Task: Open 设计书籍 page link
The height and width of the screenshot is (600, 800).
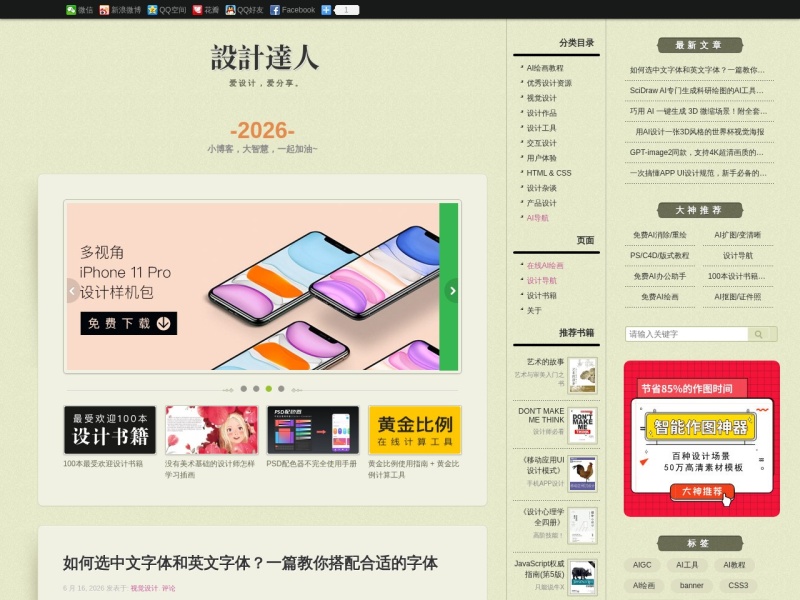Action: (541, 295)
